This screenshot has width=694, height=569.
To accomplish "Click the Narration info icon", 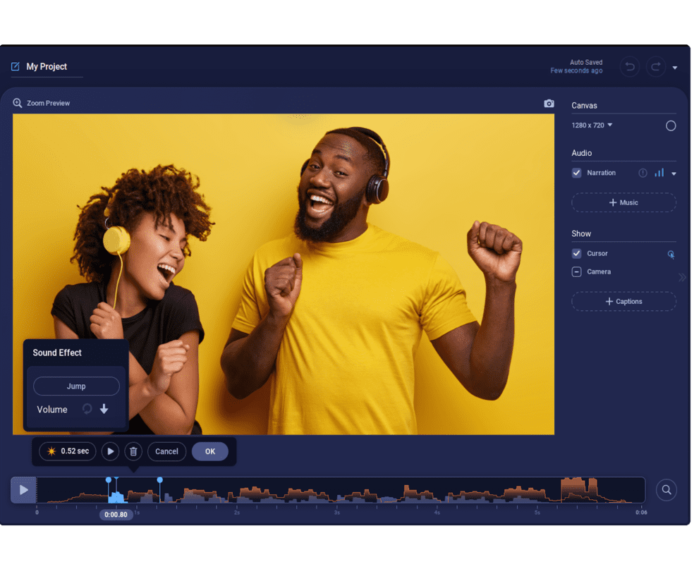I will [643, 173].
